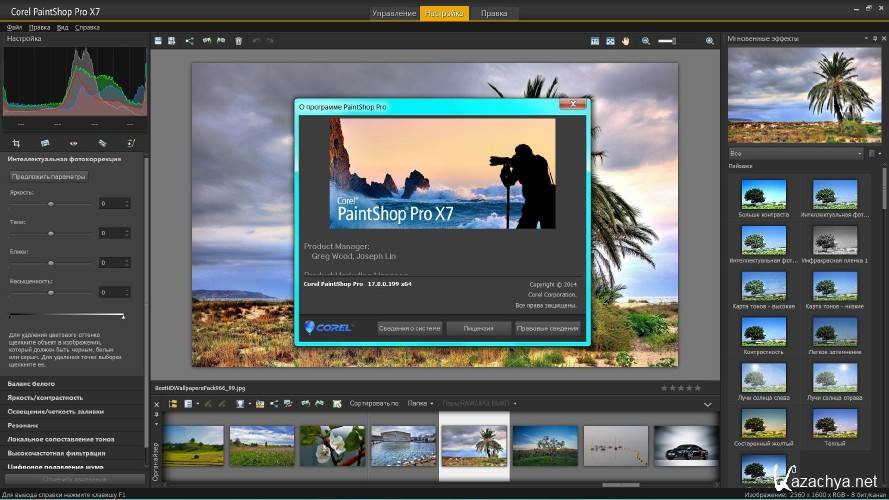The width and height of the screenshot is (889, 500).
Task: Click the Red Eye tool icon
Action: (x=73, y=143)
